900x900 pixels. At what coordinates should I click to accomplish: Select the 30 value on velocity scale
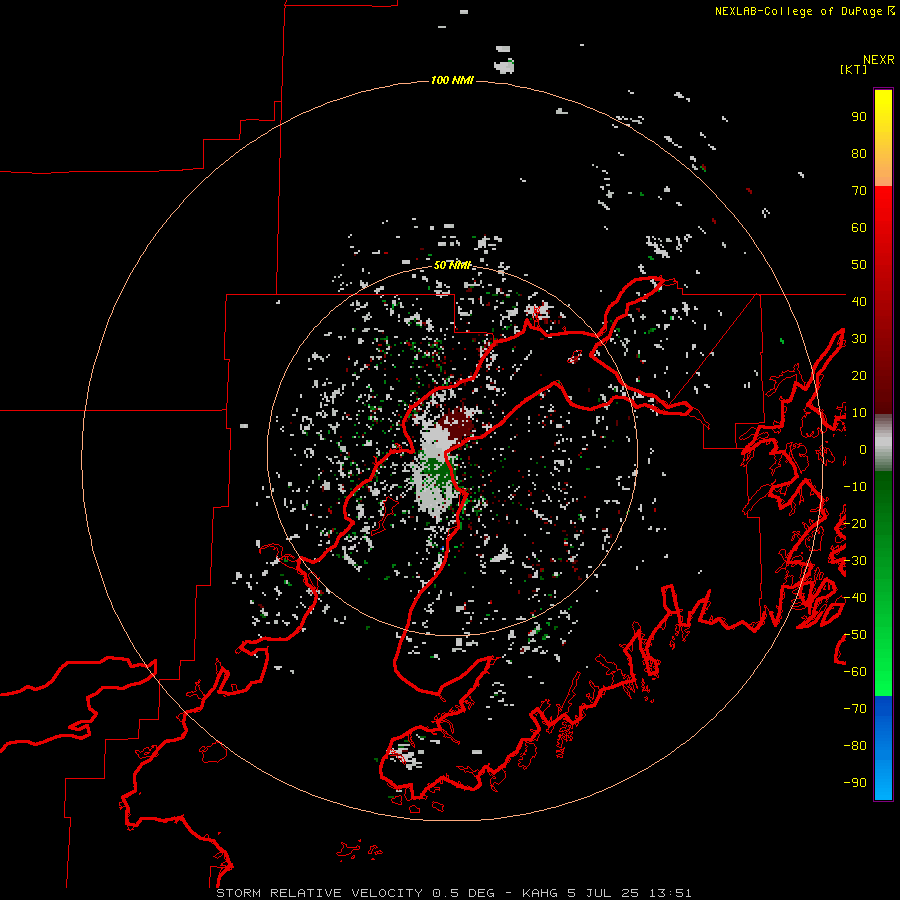coord(859,339)
